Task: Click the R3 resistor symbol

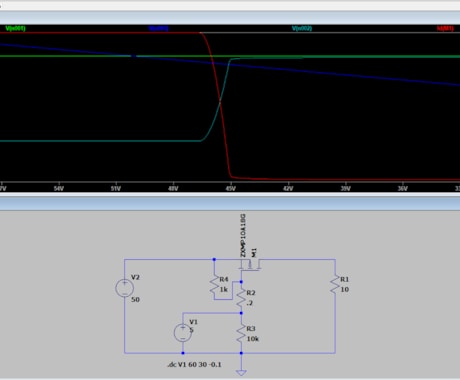Action: [241, 333]
